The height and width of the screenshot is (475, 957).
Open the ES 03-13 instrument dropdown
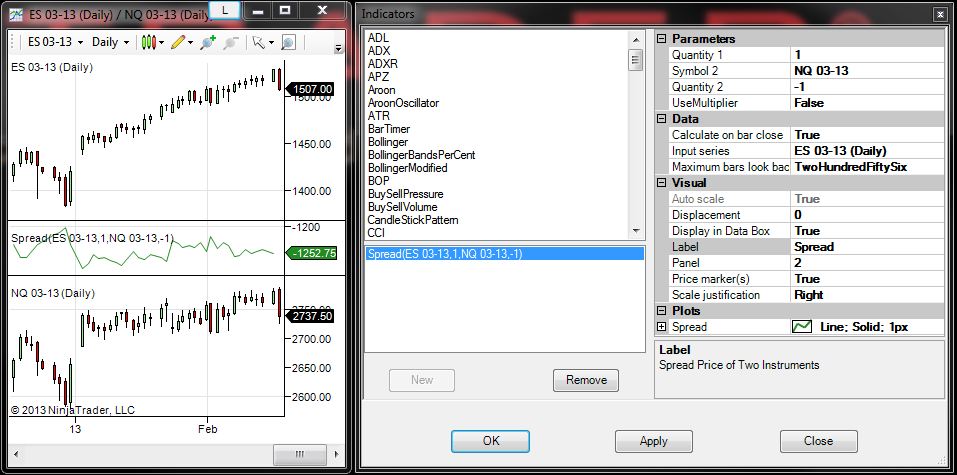[56, 42]
